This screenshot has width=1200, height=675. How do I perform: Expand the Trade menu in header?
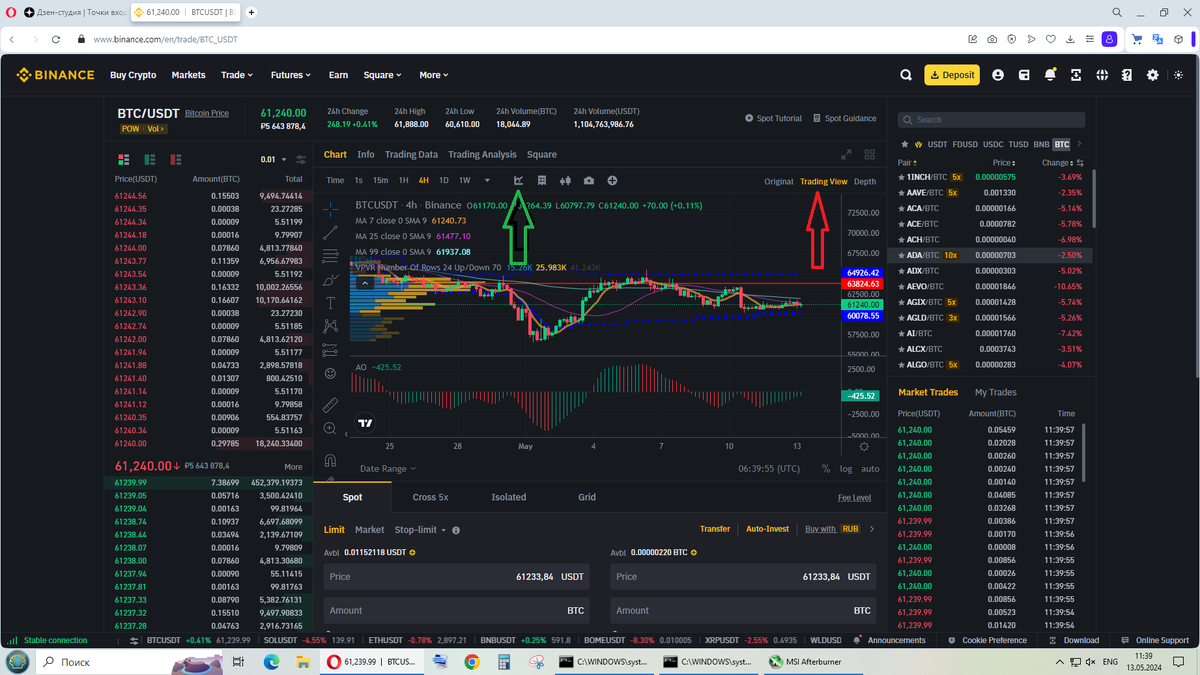[x=237, y=75]
